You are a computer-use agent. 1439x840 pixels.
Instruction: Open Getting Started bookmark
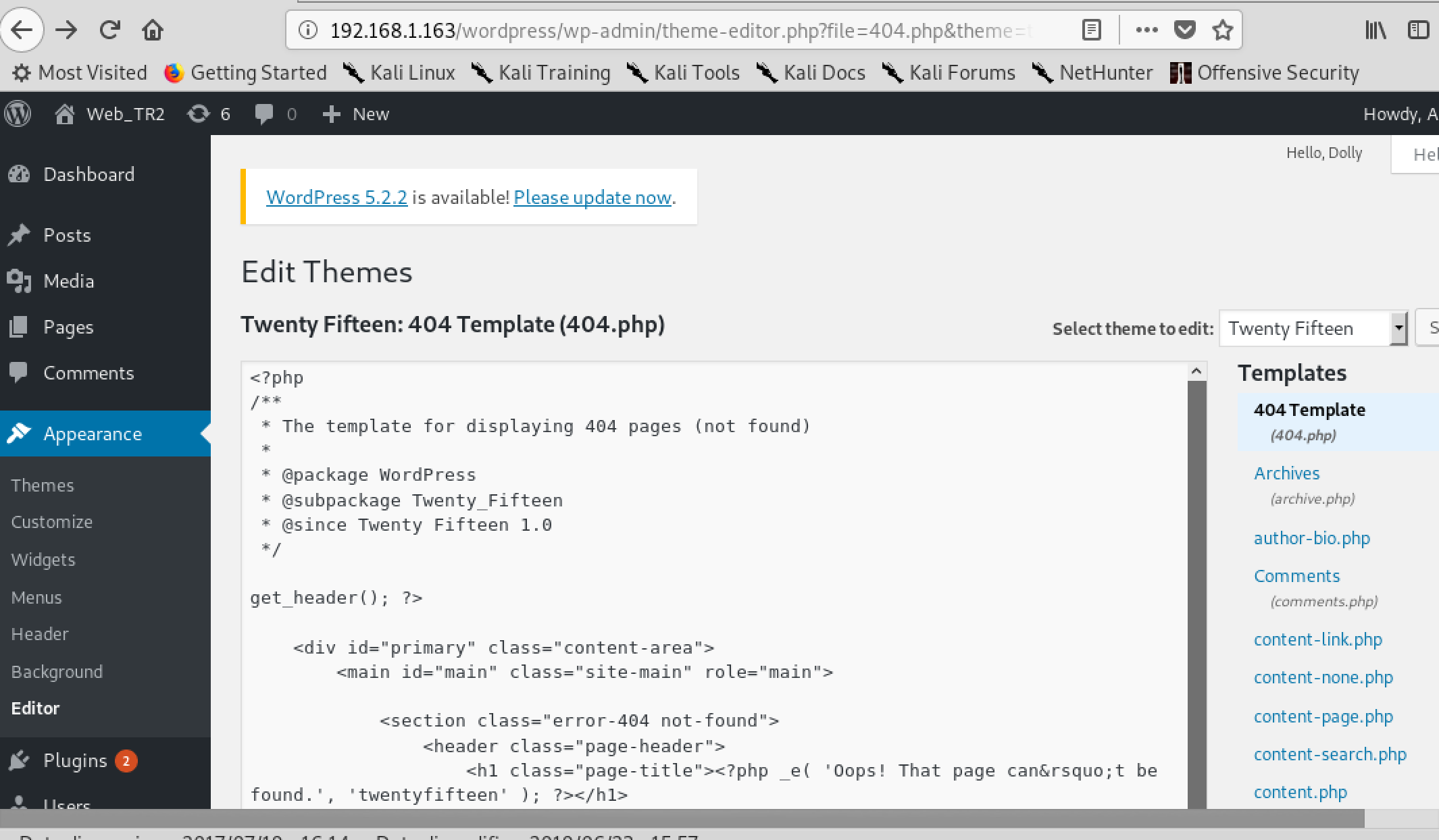(x=245, y=72)
